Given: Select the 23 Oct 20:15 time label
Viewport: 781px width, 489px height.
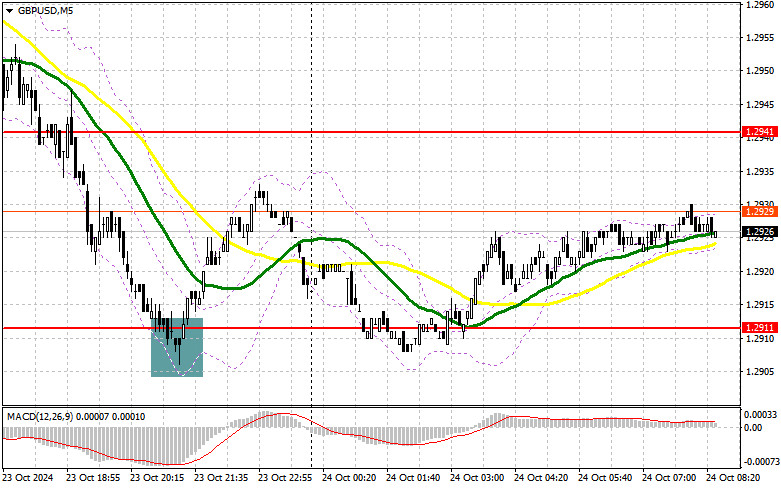Looking at the screenshot, I should 157,478.
